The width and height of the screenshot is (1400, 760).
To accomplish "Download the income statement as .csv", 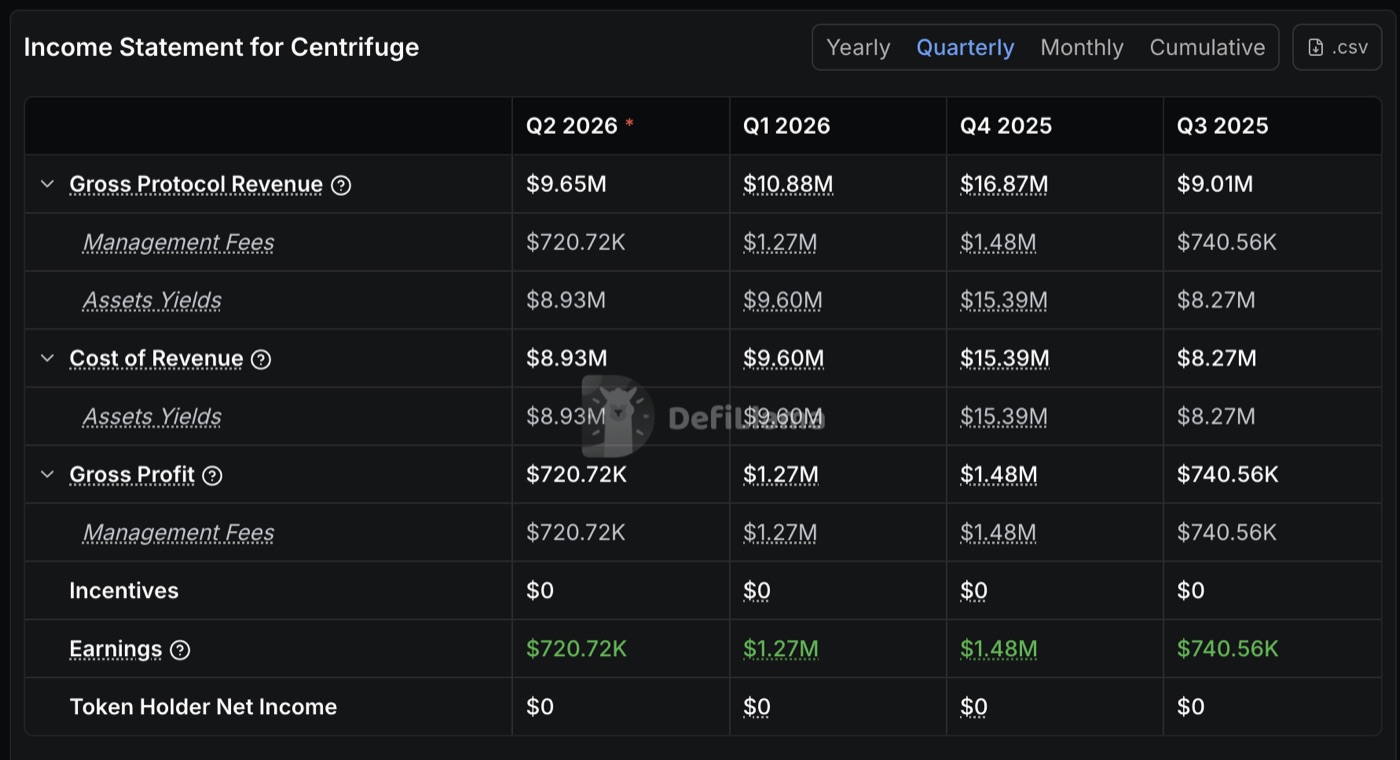I will click(1337, 47).
